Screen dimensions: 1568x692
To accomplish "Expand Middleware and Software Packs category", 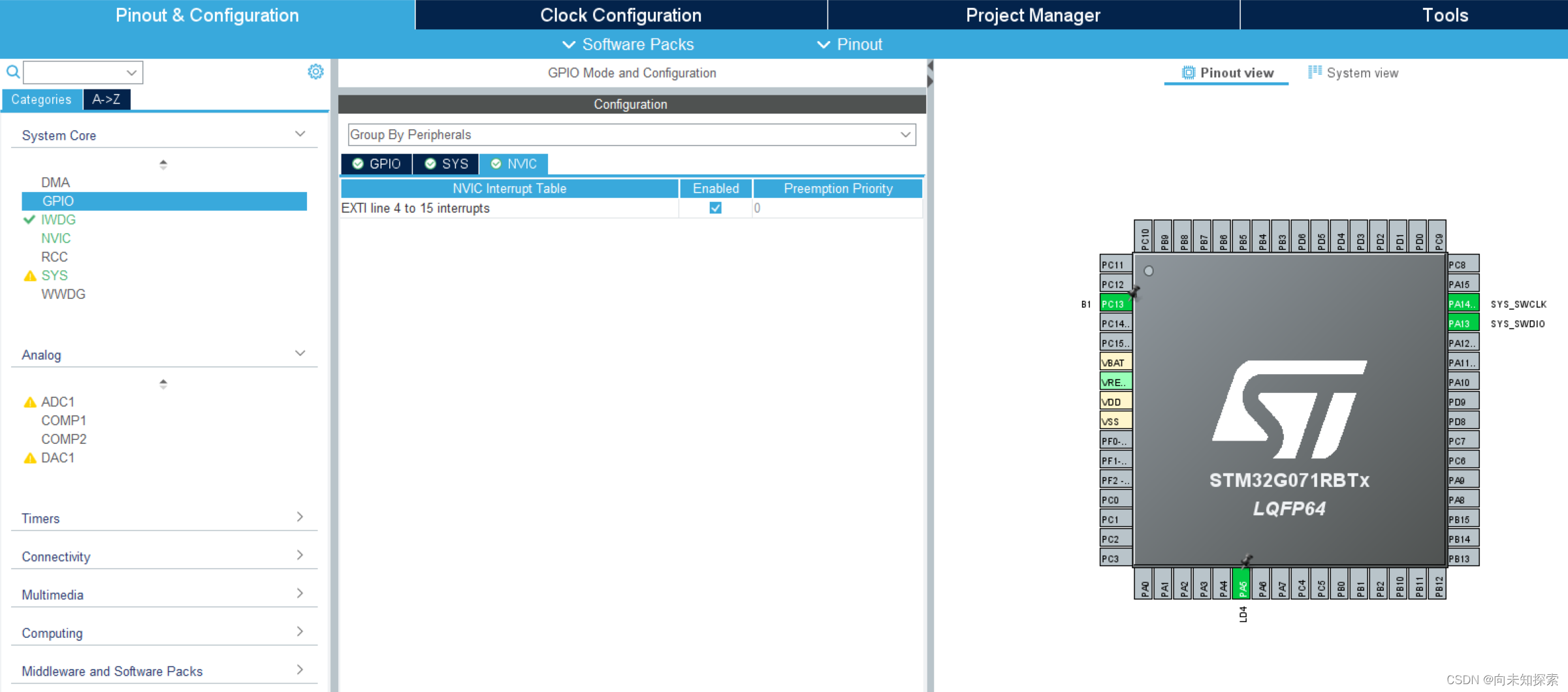I will [300, 670].
